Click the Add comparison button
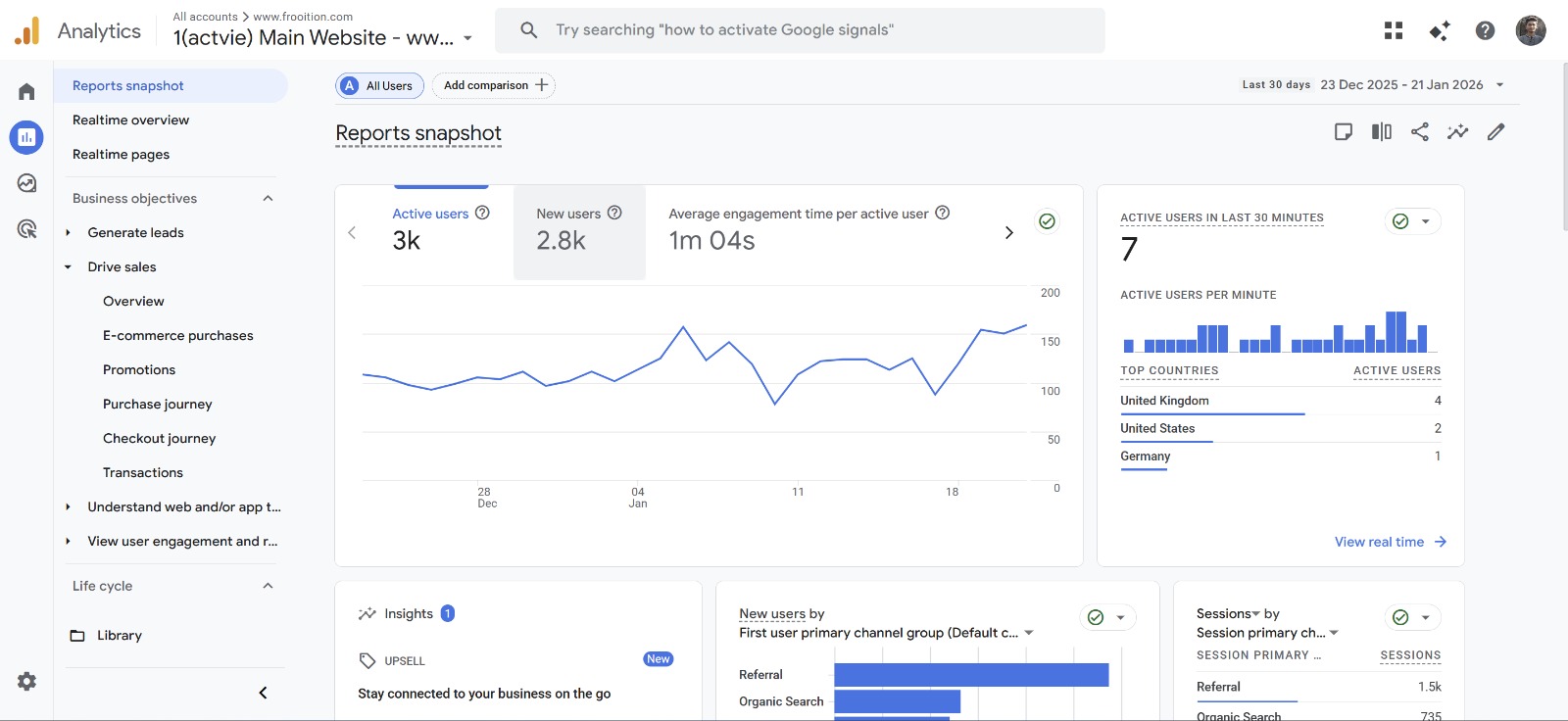Image resolution: width=1568 pixels, height=721 pixels. point(494,86)
